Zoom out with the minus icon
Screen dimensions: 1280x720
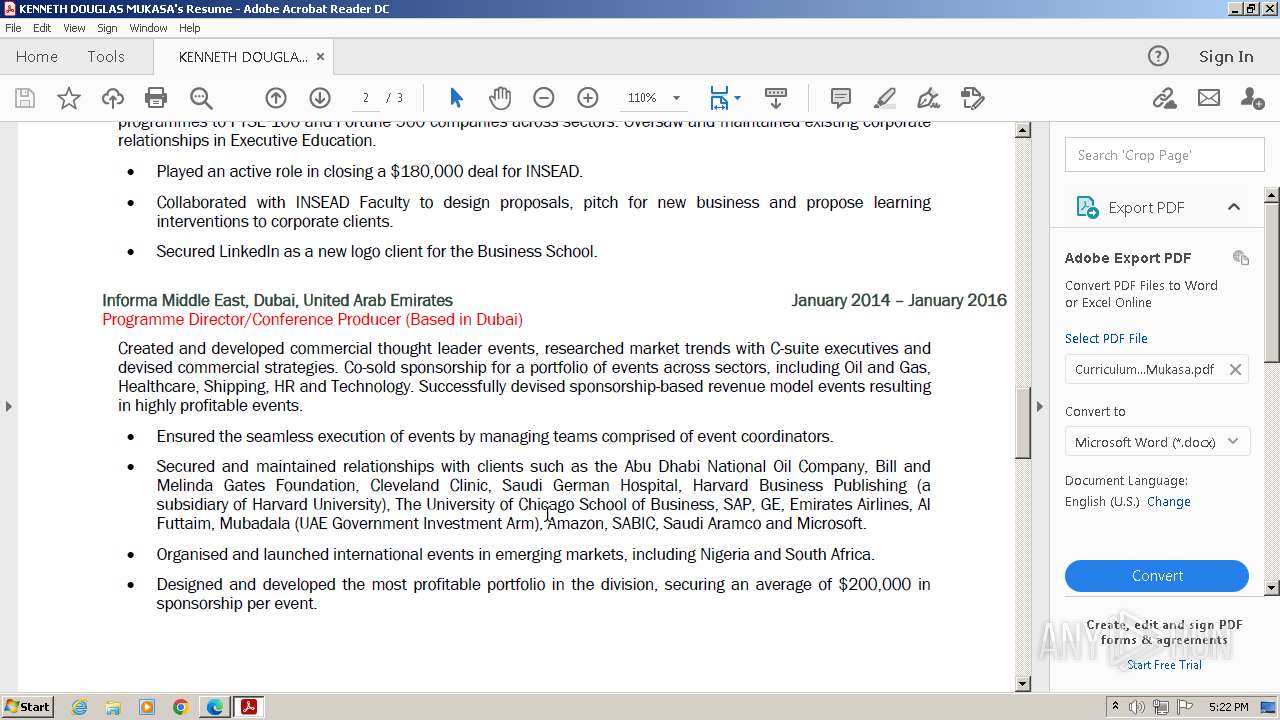coord(544,98)
